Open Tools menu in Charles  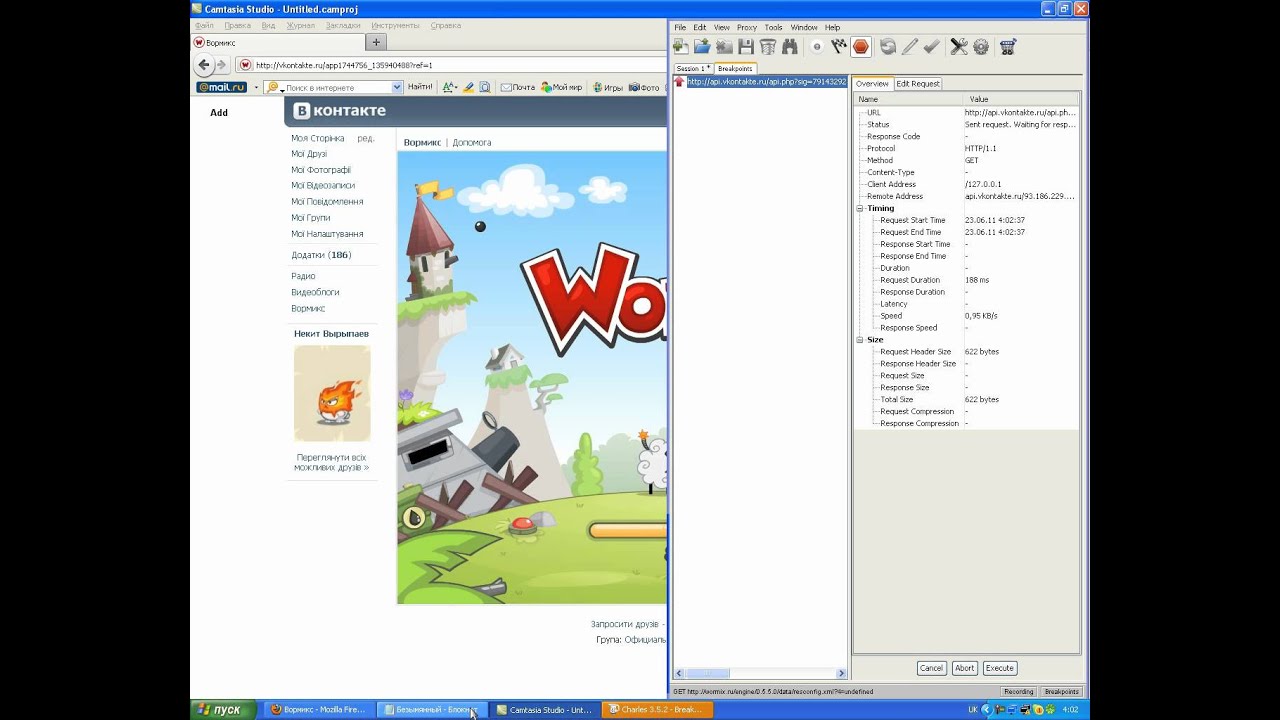pos(773,27)
